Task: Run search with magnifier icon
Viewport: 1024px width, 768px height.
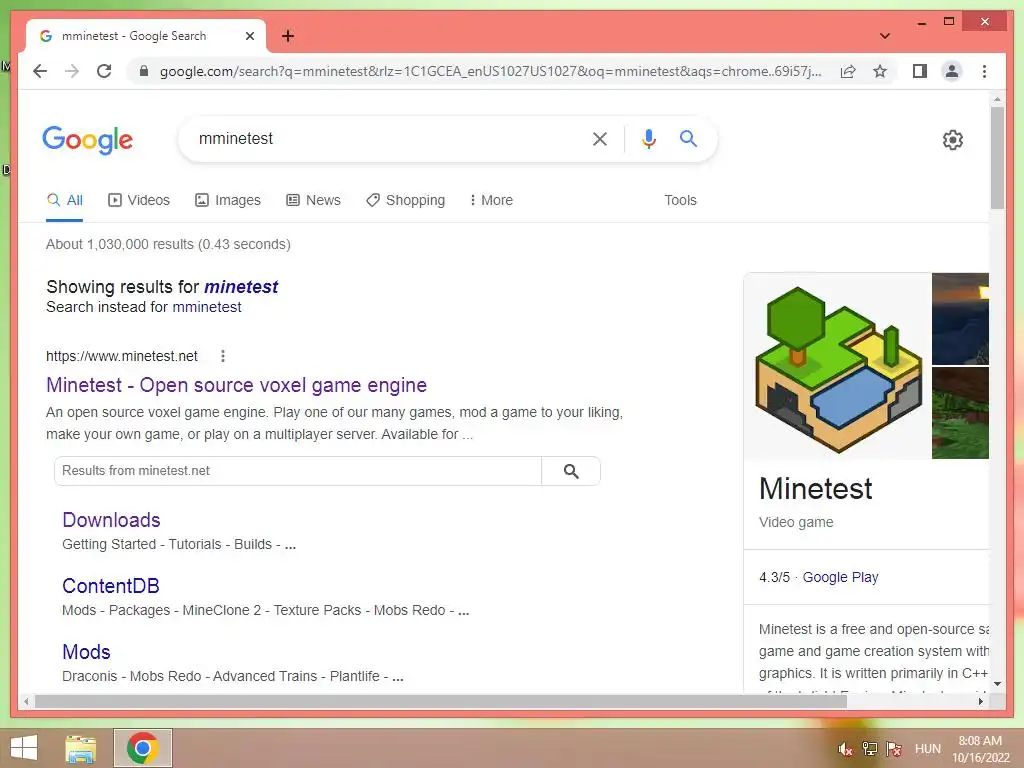Action: tap(688, 138)
